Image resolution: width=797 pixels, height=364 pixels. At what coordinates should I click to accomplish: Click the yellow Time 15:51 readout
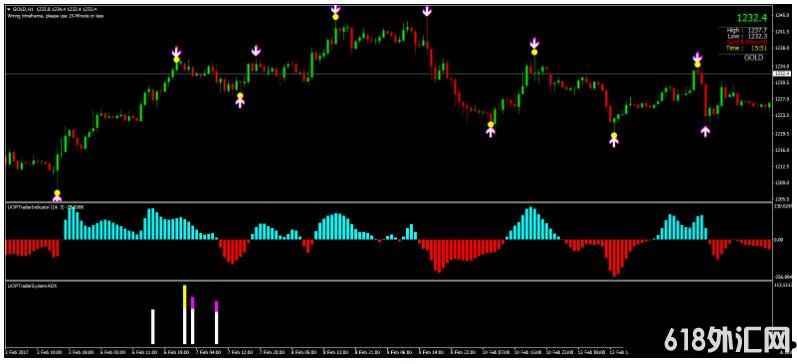[x=747, y=48]
